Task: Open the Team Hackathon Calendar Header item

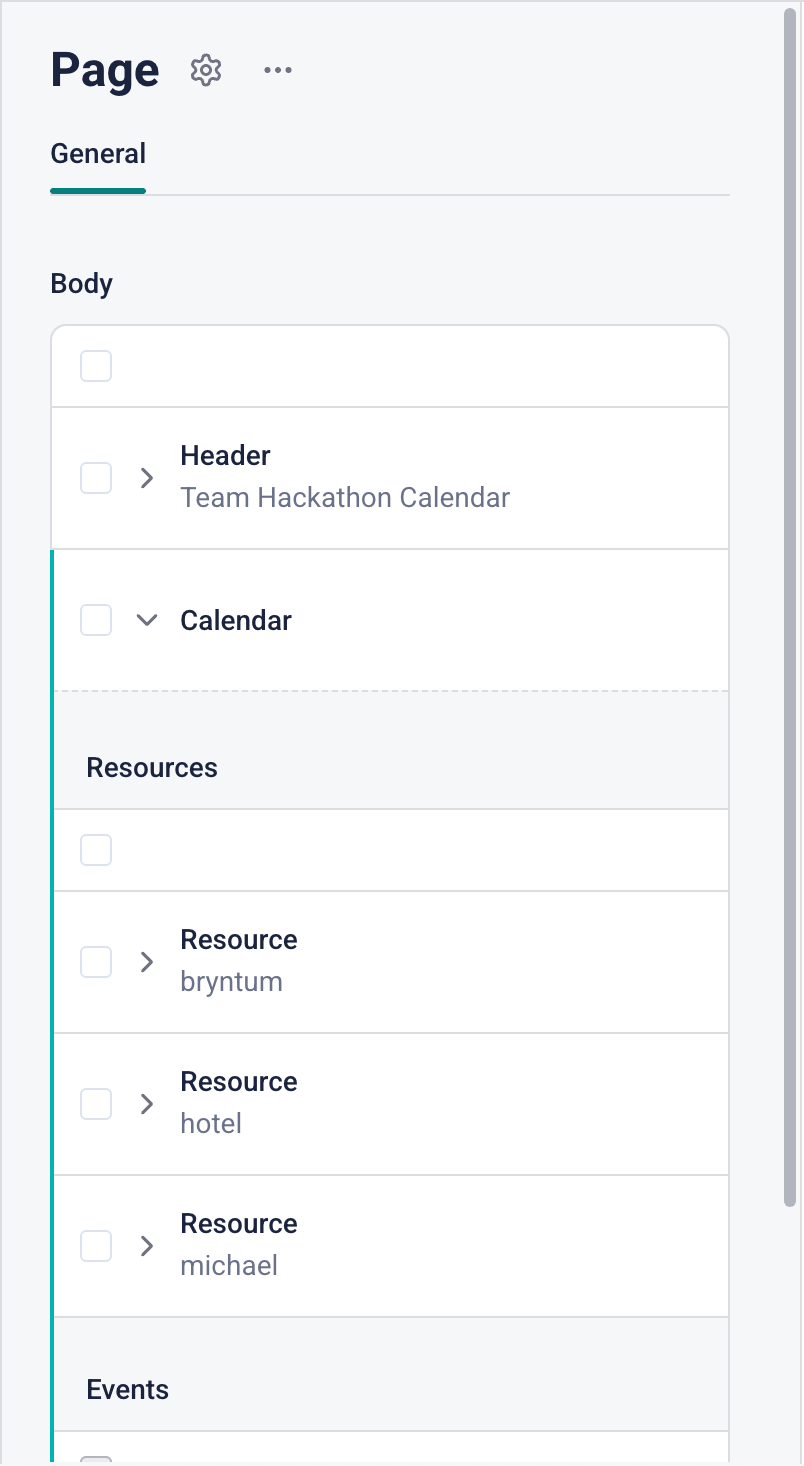Action: pos(345,478)
